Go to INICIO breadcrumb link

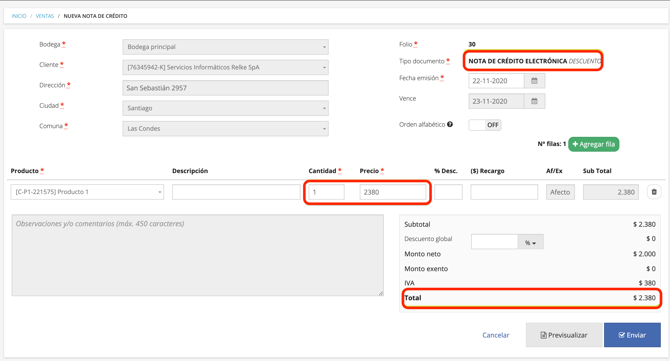19,16
